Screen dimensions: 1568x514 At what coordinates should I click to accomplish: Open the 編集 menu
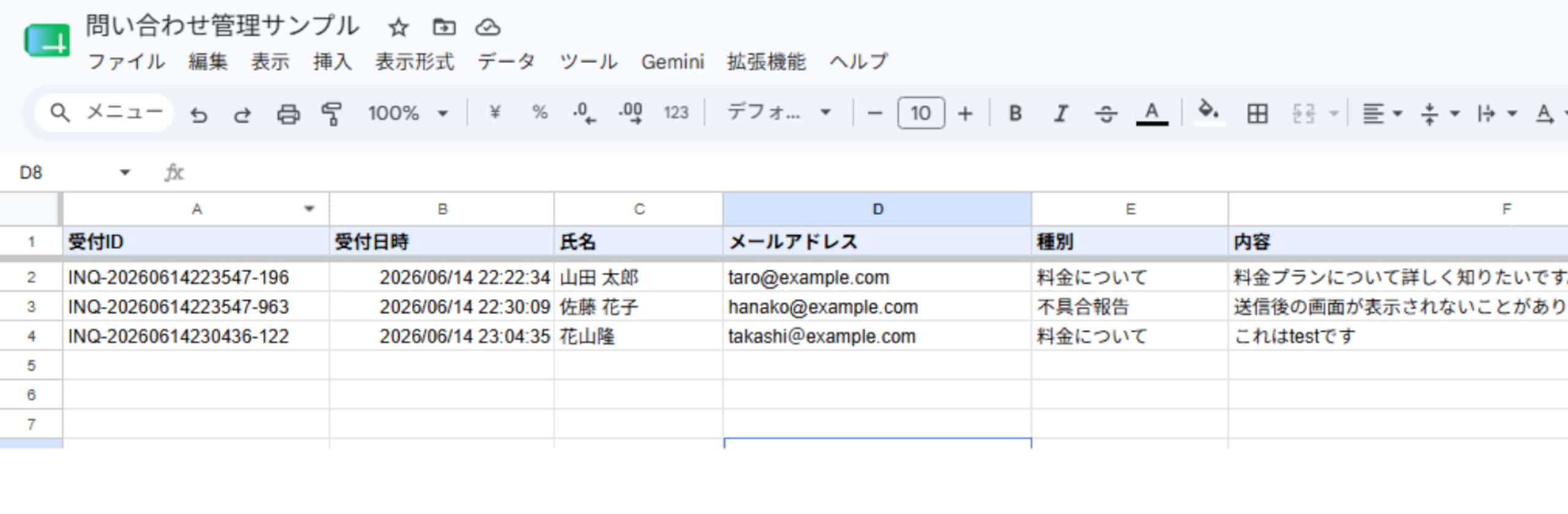(x=208, y=62)
